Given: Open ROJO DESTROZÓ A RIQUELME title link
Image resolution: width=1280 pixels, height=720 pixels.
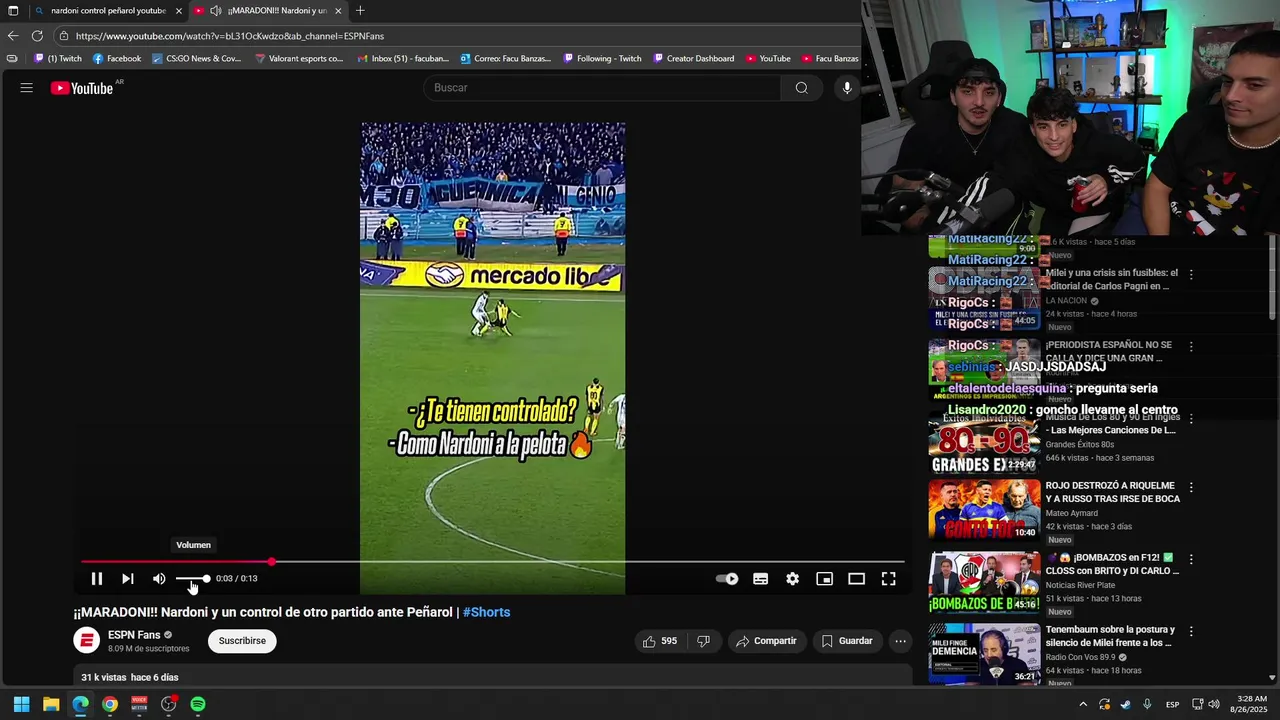Looking at the screenshot, I should pyautogui.click(x=1112, y=492).
